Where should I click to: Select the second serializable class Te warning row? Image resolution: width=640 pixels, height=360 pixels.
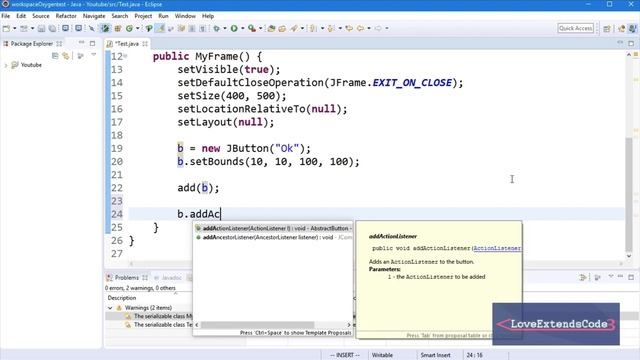[x=163, y=324]
